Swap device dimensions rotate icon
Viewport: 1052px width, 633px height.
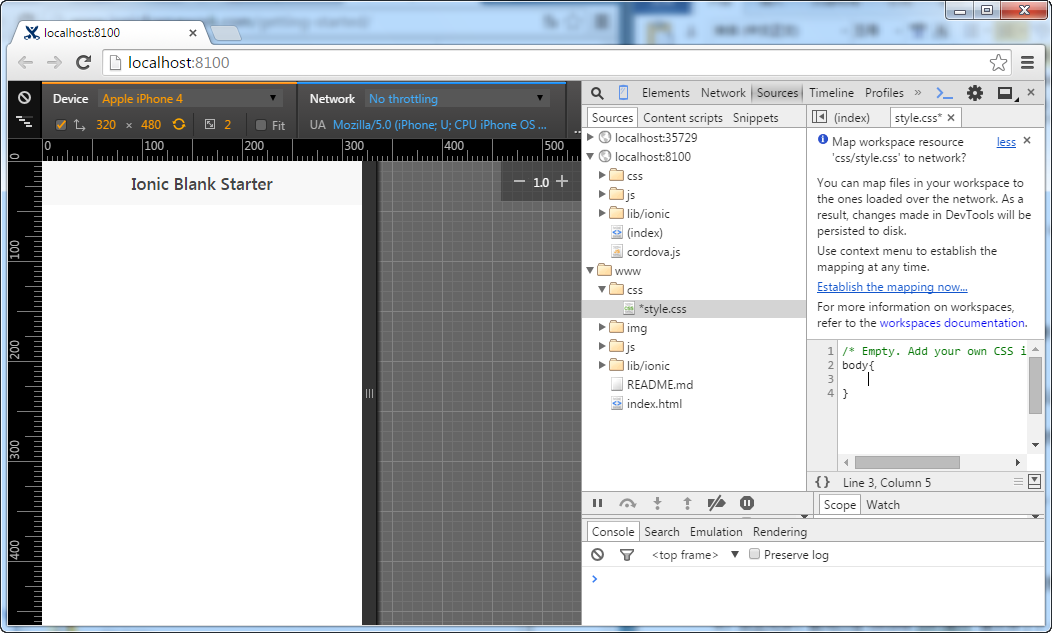pos(178,124)
